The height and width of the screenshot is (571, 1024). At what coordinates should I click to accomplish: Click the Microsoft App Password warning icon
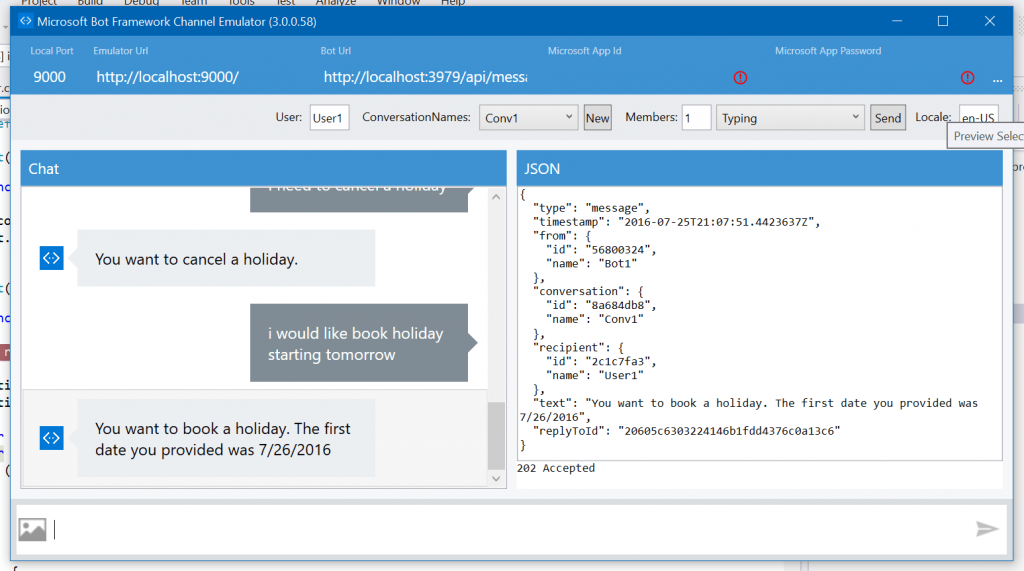[x=967, y=78]
